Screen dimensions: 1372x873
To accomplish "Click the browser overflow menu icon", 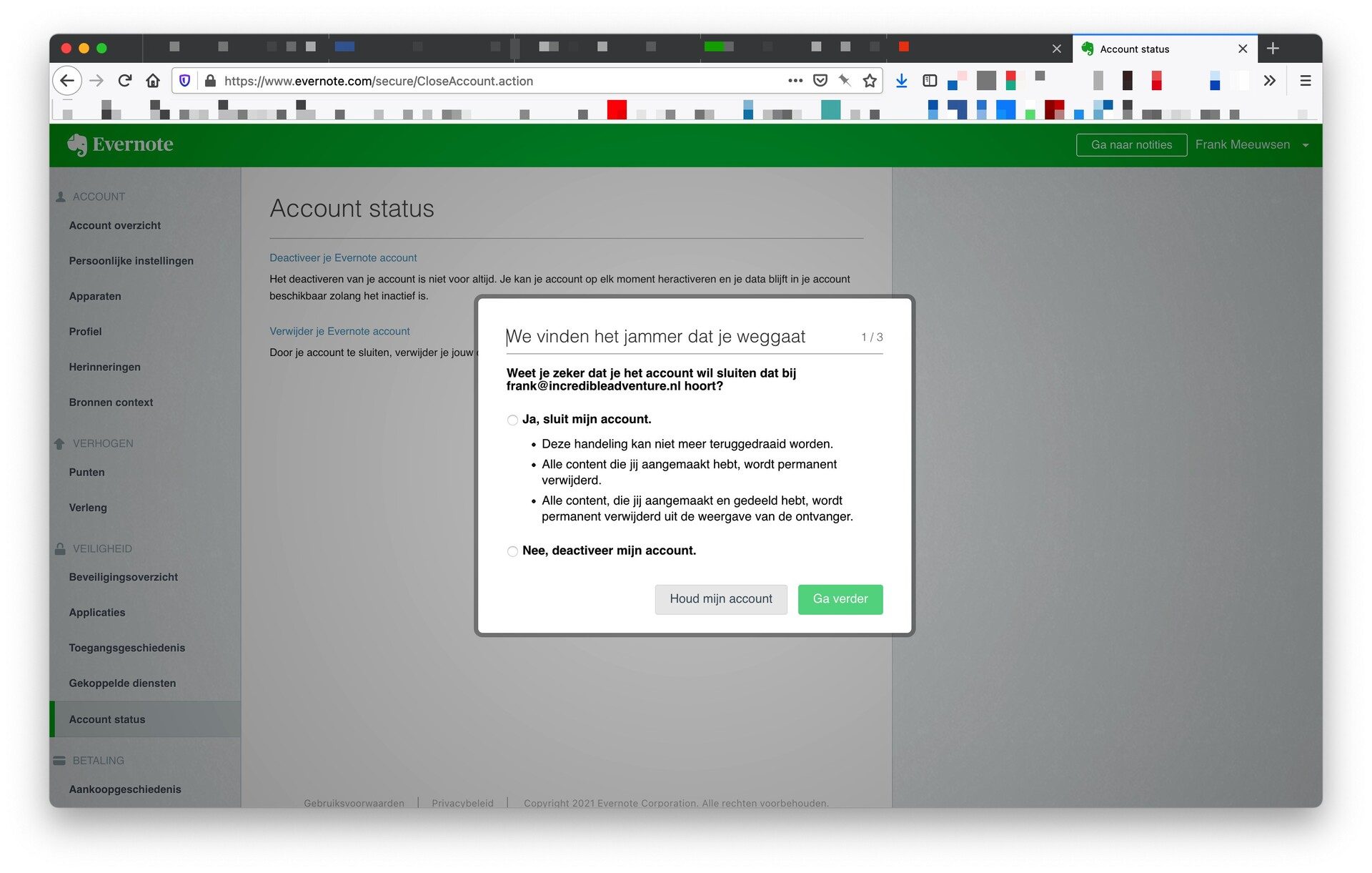I will coord(1304,80).
